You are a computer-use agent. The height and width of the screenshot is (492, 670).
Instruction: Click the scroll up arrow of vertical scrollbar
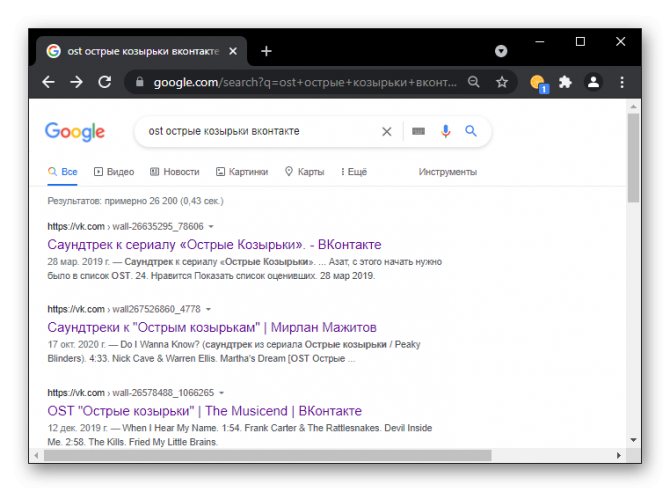click(x=633, y=106)
